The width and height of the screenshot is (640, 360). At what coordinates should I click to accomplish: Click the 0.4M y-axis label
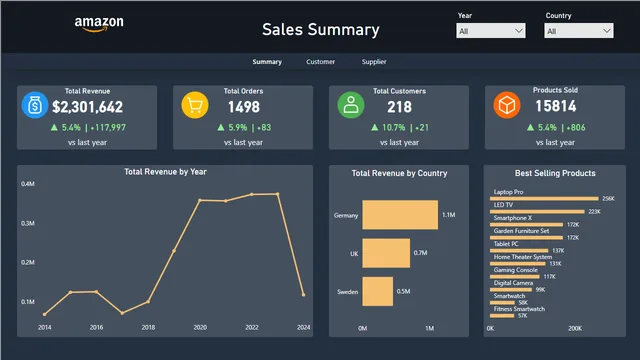tap(28, 184)
